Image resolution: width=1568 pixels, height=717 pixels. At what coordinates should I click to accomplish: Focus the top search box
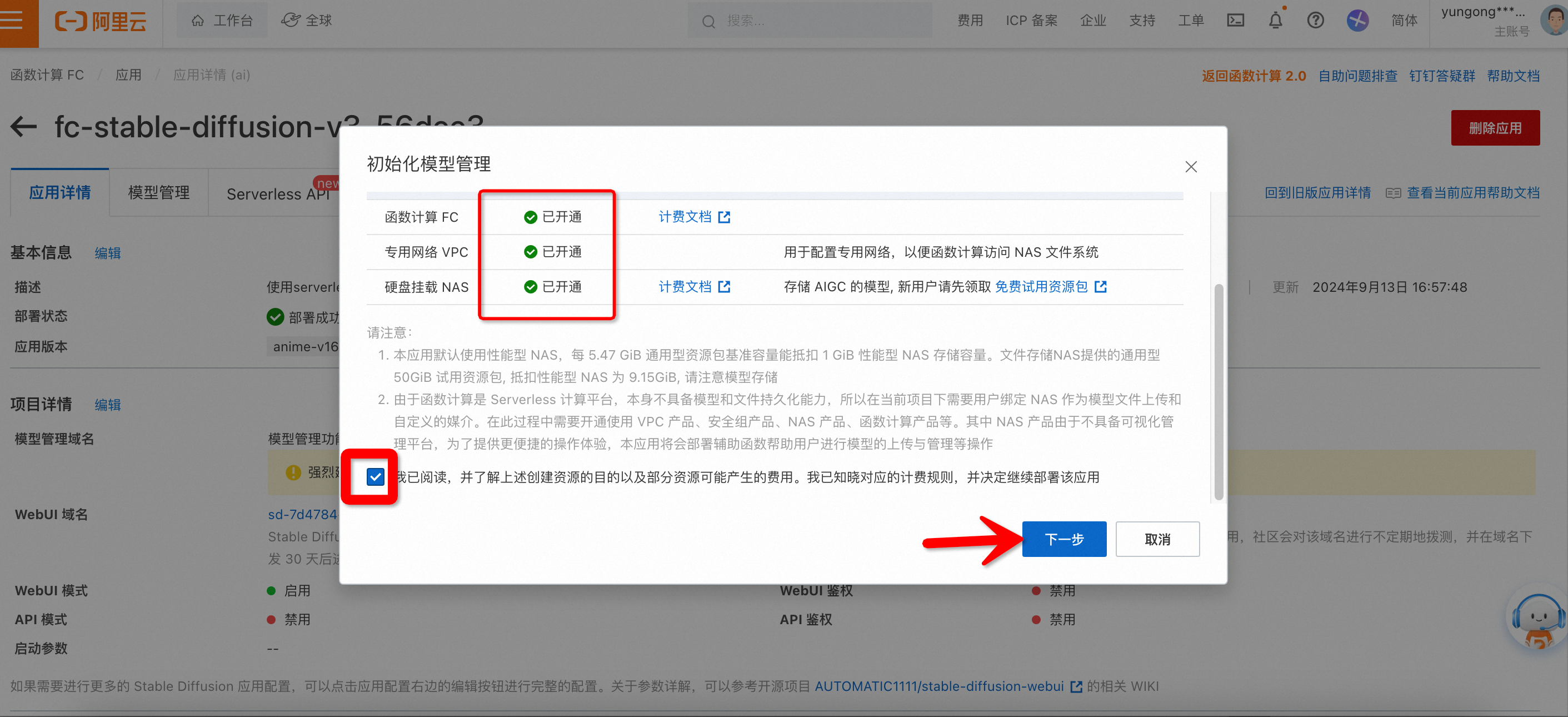[810, 21]
